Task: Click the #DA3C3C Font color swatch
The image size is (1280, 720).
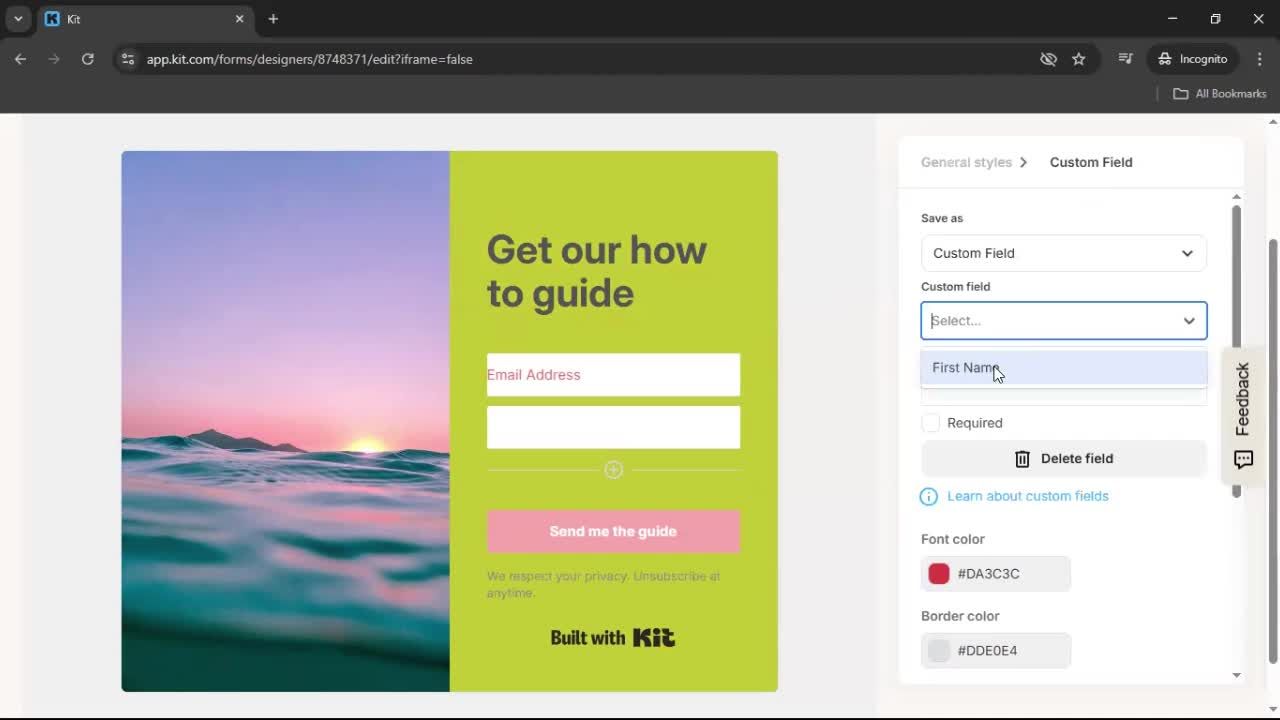Action: [938, 573]
